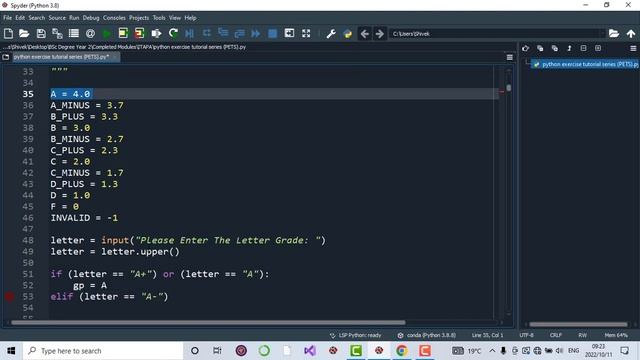Continue debug execution fast-forward icon

coord(256,33)
